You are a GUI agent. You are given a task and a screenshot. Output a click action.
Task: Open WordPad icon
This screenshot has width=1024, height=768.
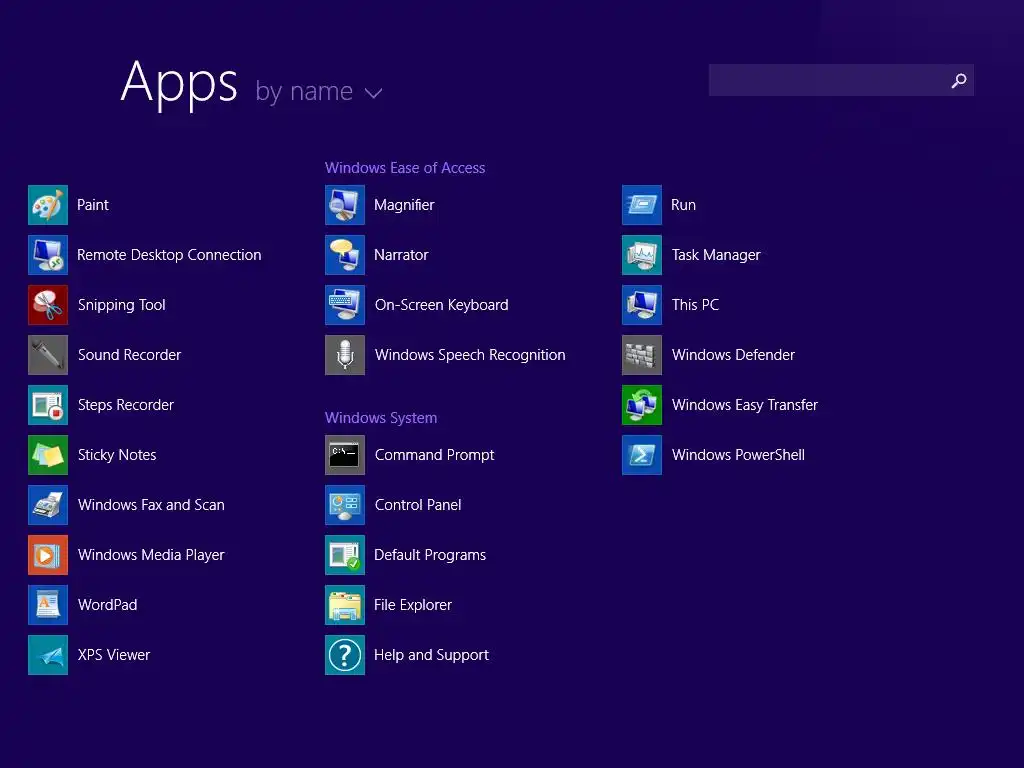[x=48, y=605]
